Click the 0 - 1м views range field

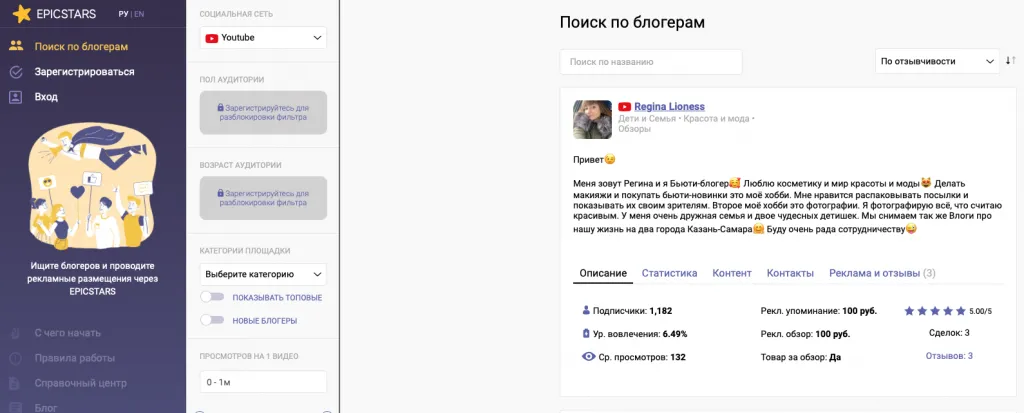[x=263, y=382]
